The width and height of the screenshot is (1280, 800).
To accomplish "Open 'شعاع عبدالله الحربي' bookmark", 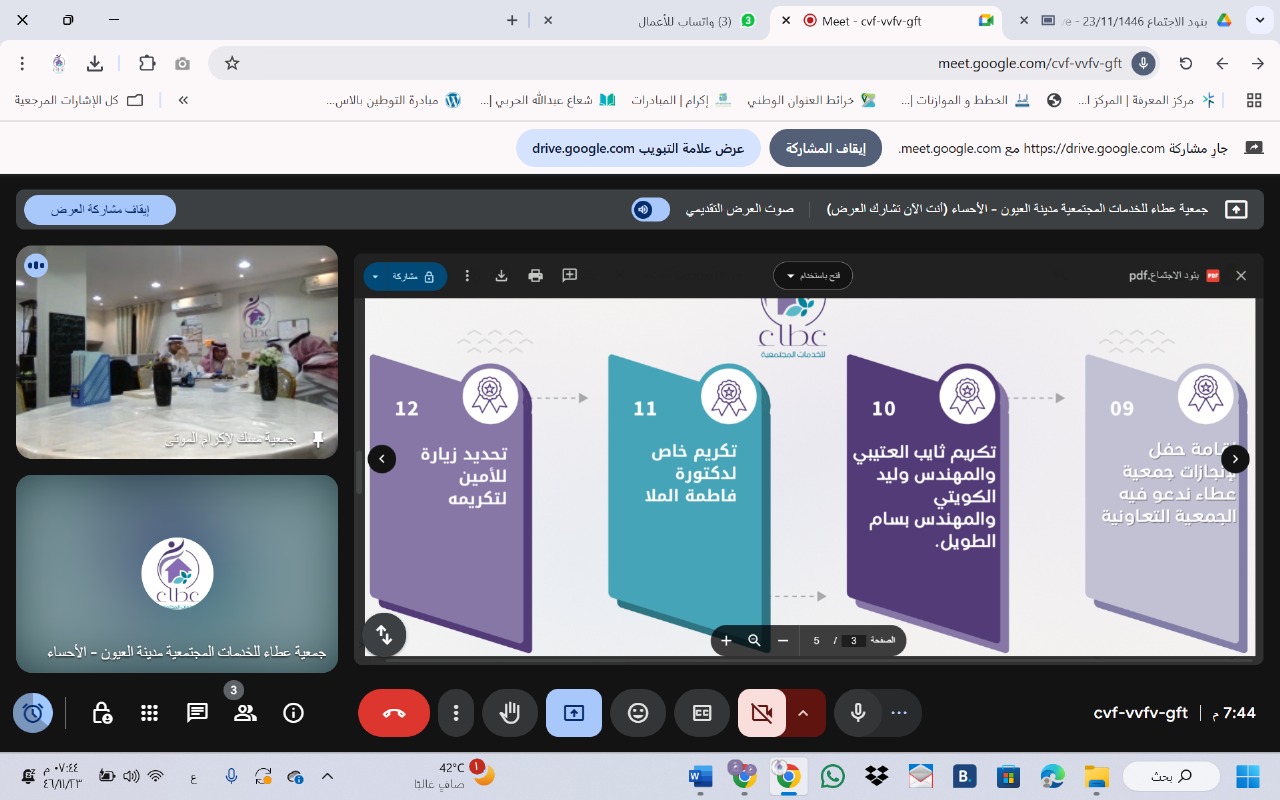I will click(x=548, y=100).
